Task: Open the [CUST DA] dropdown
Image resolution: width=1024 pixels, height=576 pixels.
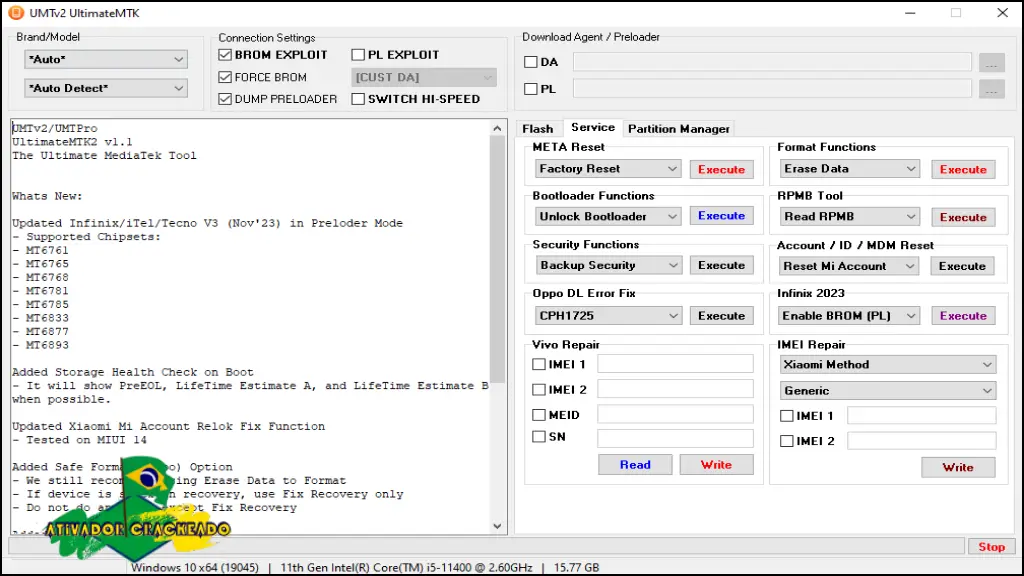Action: 424,77
